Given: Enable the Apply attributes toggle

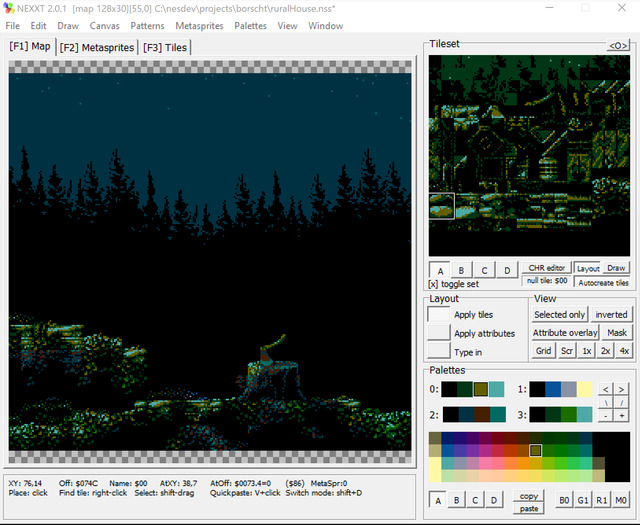Looking at the screenshot, I should point(439,333).
